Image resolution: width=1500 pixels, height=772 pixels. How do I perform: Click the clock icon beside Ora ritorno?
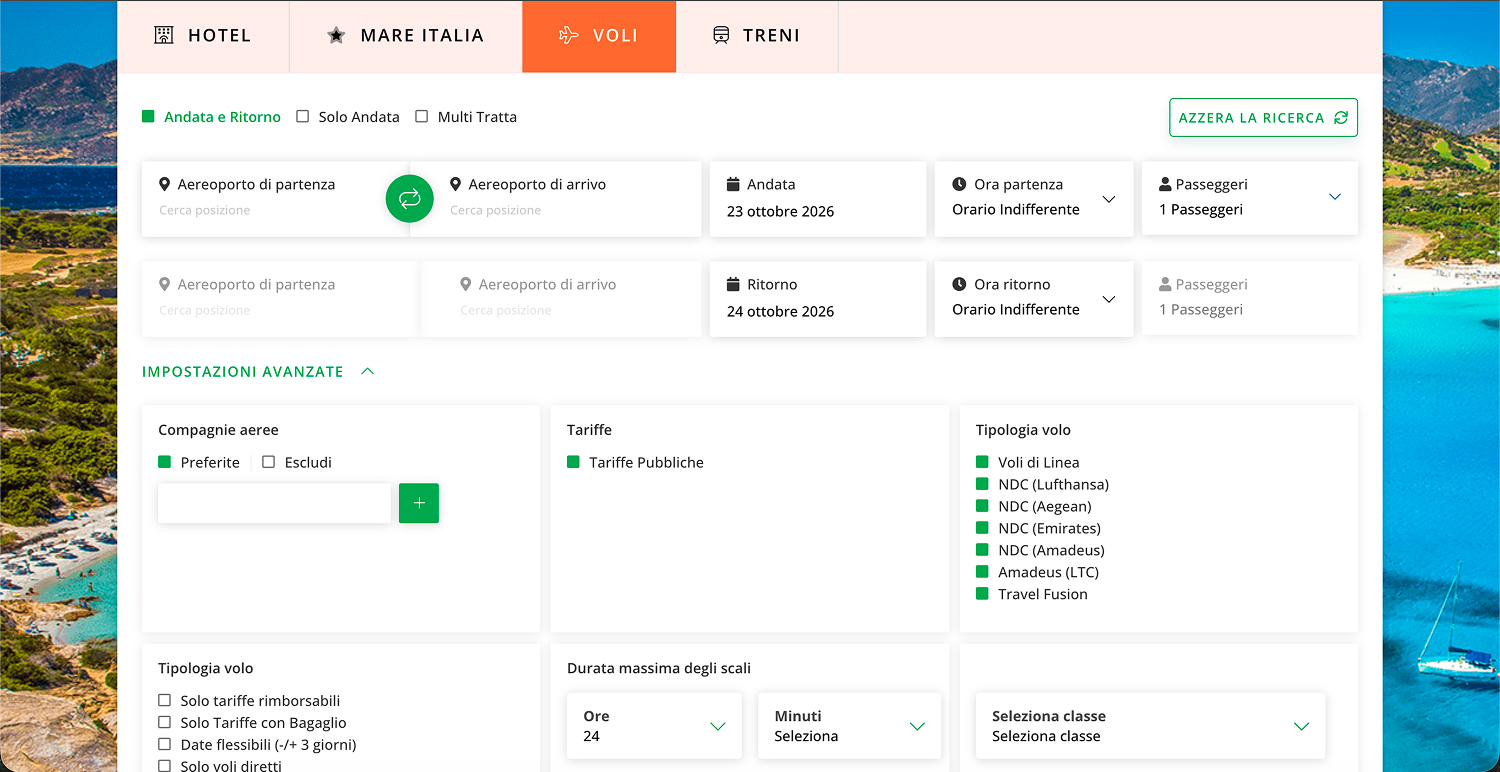click(959, 284)
